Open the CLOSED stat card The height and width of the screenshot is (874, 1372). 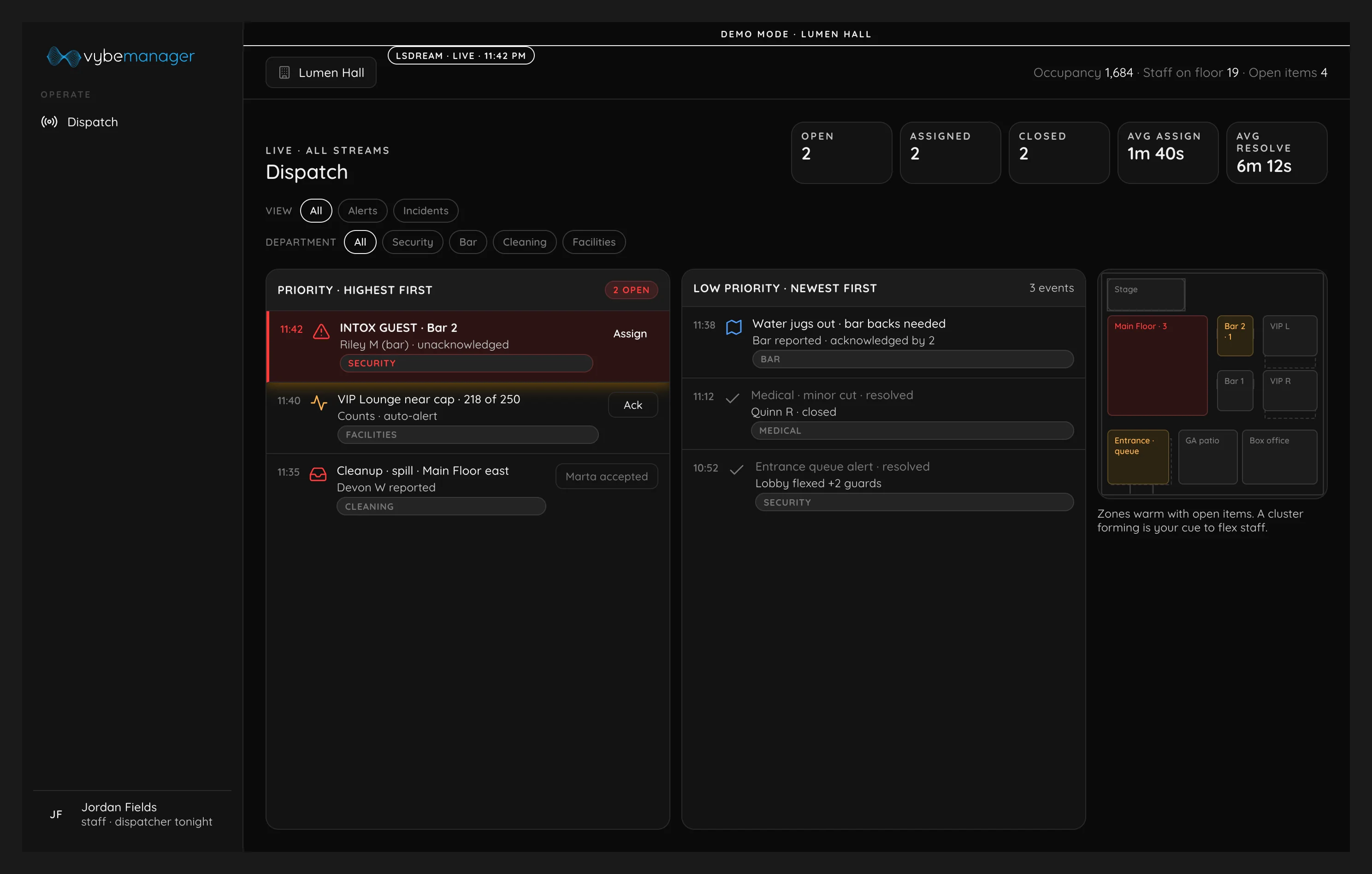(1059, 153)
